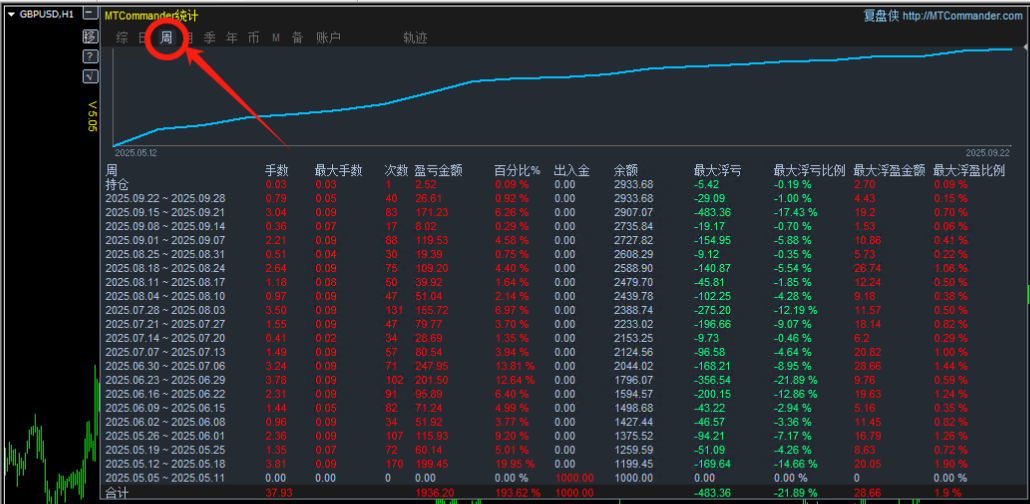Open the M magic number tab
Image resolution: width=1030 pixels, height=504 pixels.
pyautogui.click(x=276, y=38)
